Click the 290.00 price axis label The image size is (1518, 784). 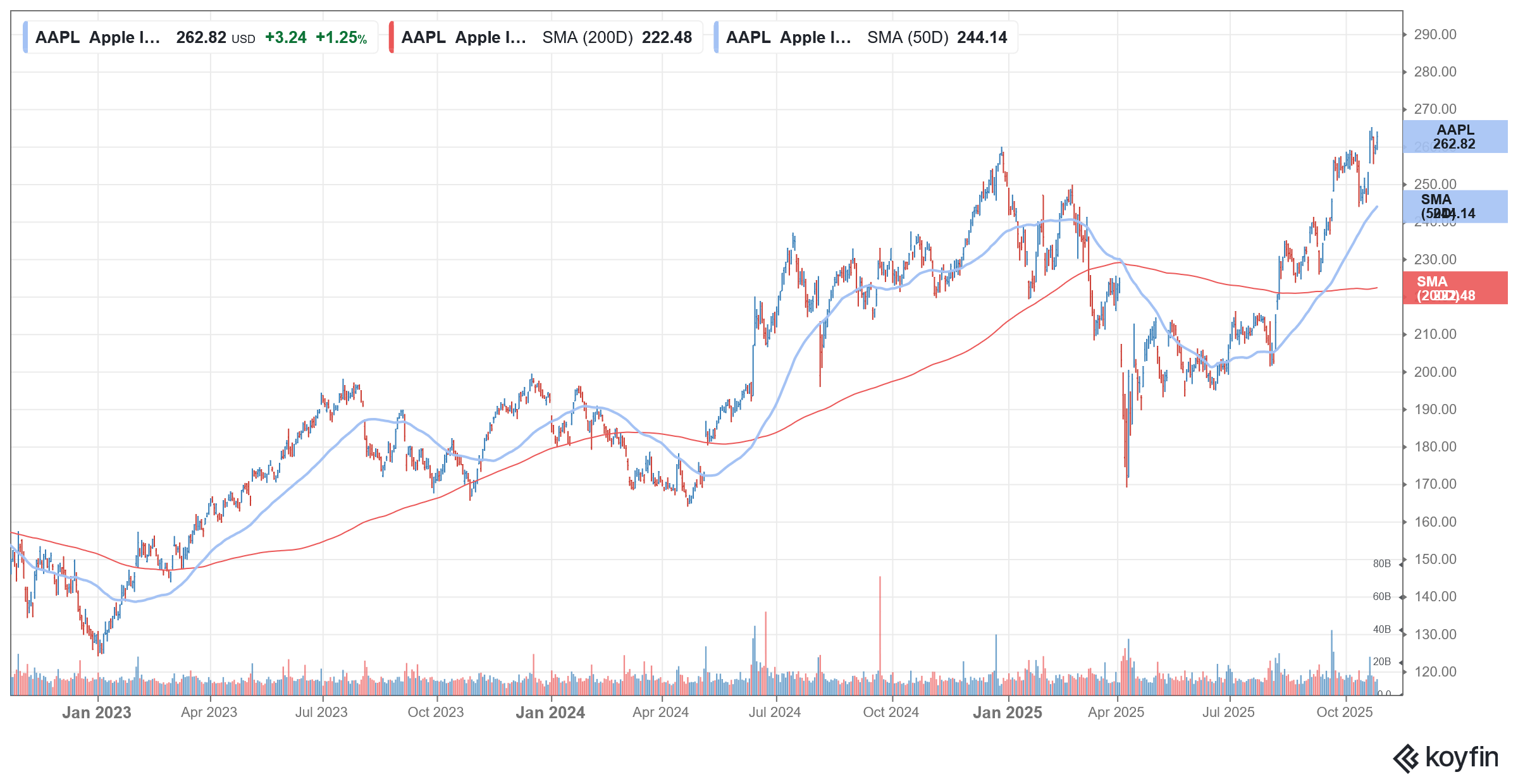[x=1435, y=35]
